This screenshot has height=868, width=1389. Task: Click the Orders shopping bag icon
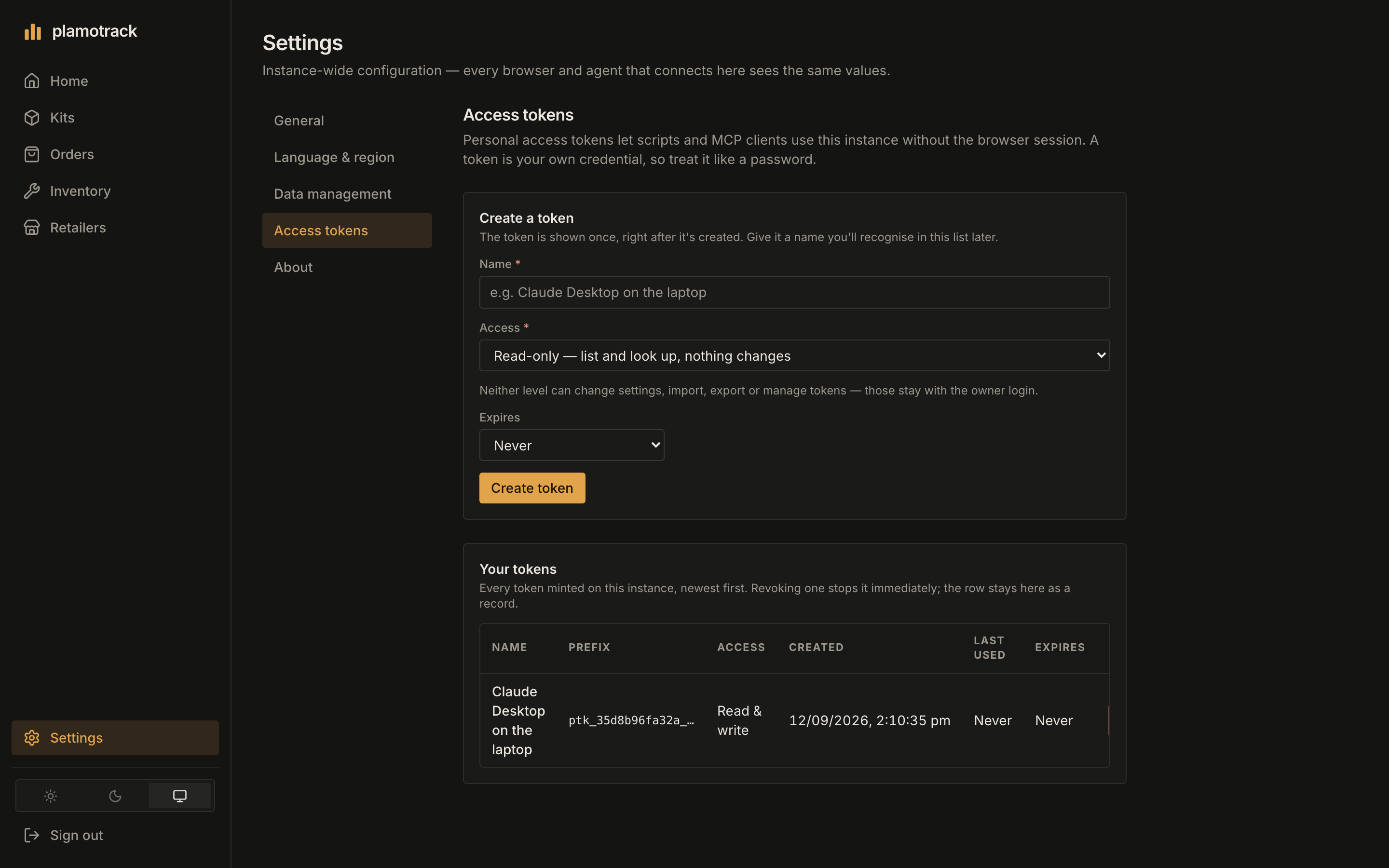pos(31,154)
